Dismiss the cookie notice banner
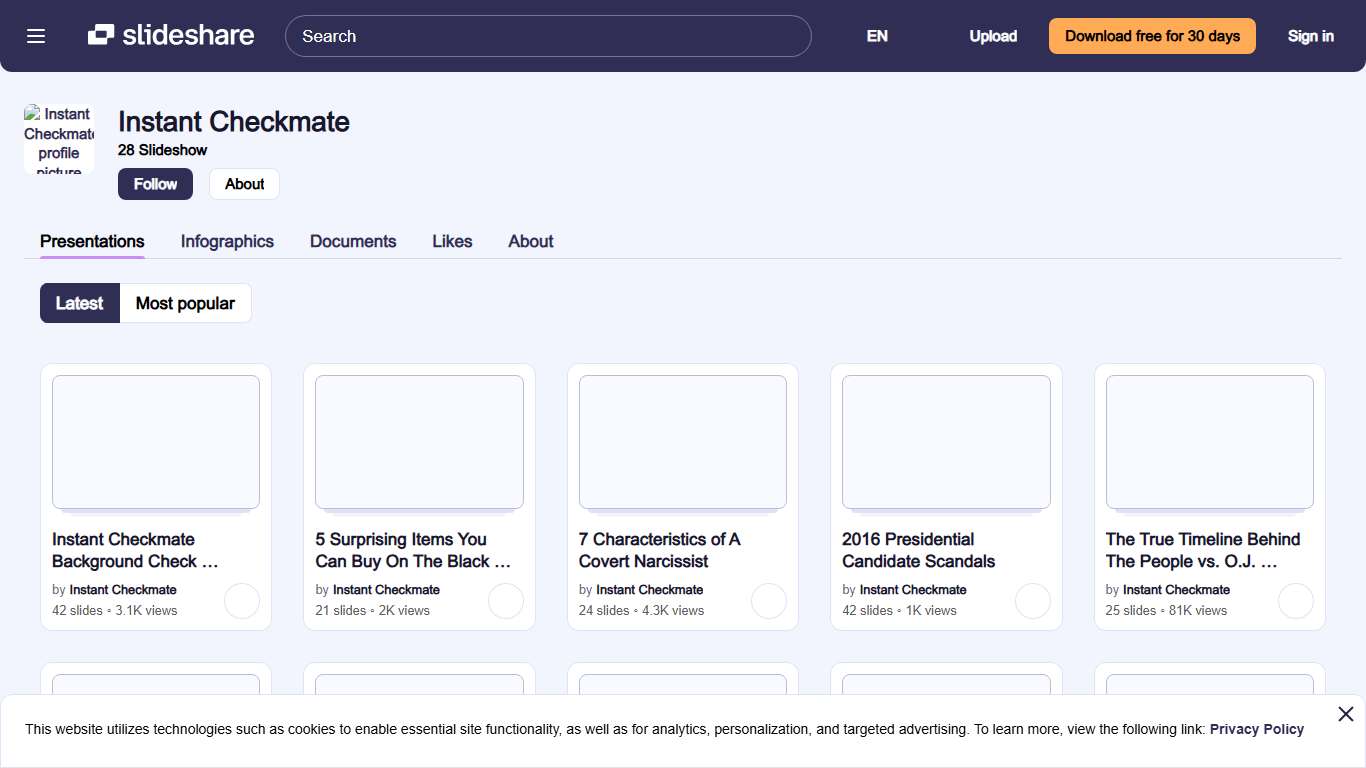This screenshot has width=1366, height=768. click(1345, 714)
